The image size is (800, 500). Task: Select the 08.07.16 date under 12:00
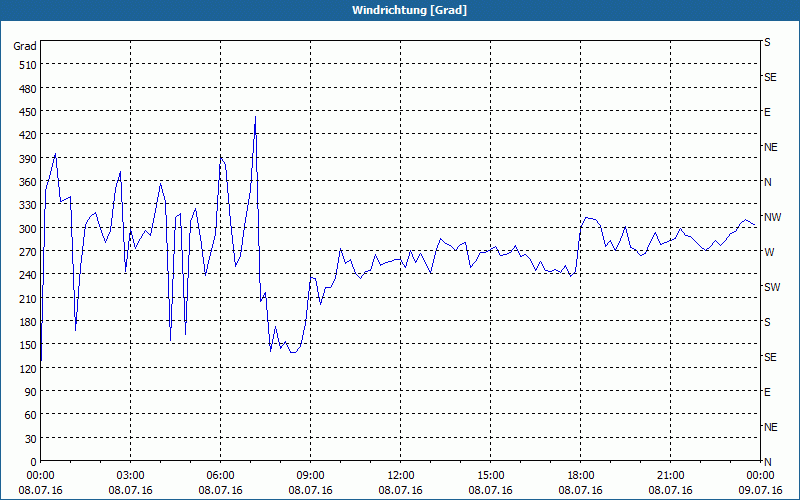pyautogui.click(x=401, y=490)
